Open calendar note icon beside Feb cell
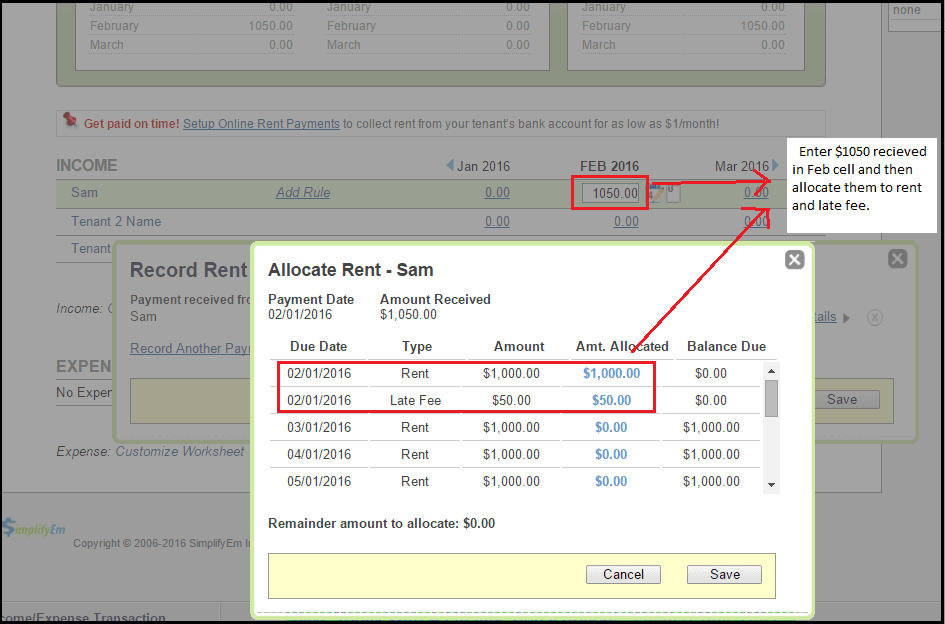This screenshot has width=945, height=624. (657, 192)
